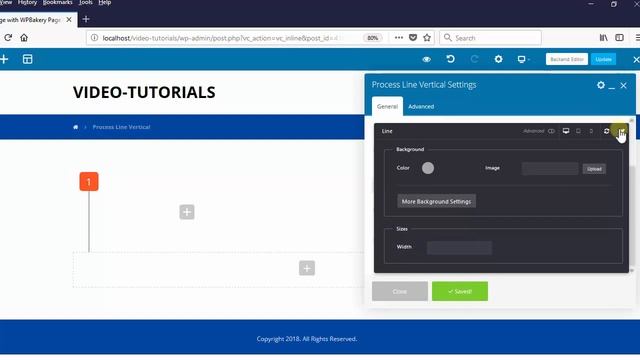Click the VIDEO-TUTORIALS site title
Screen dimensions: 640x360
[x=144, y=92]
